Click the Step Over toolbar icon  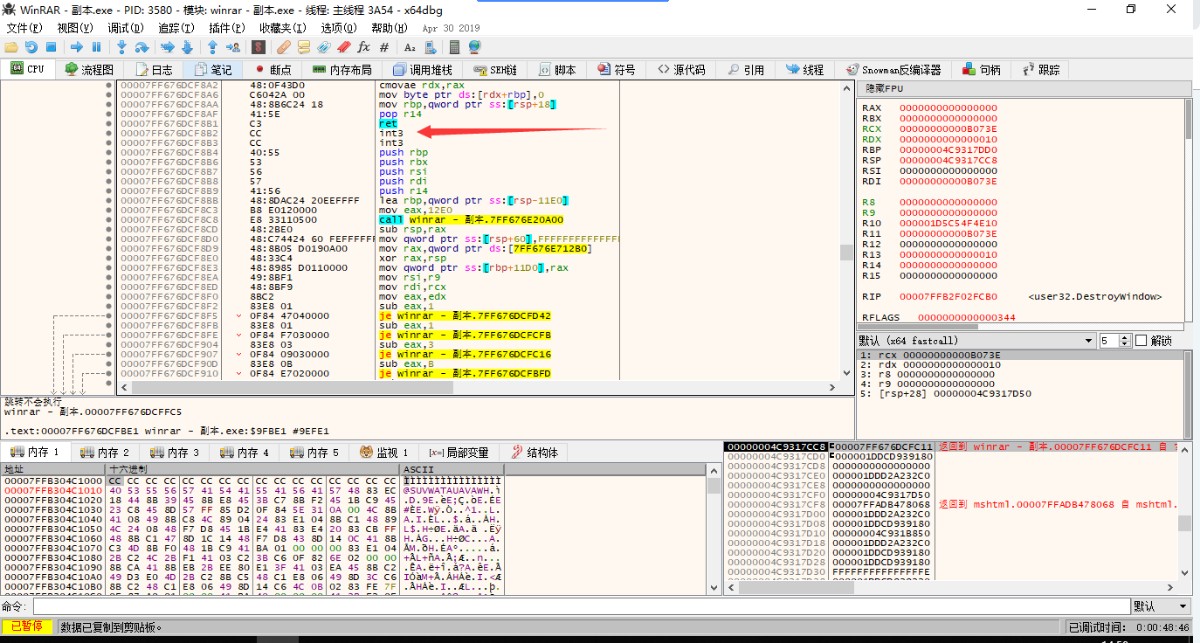click(x=142, y=47)
